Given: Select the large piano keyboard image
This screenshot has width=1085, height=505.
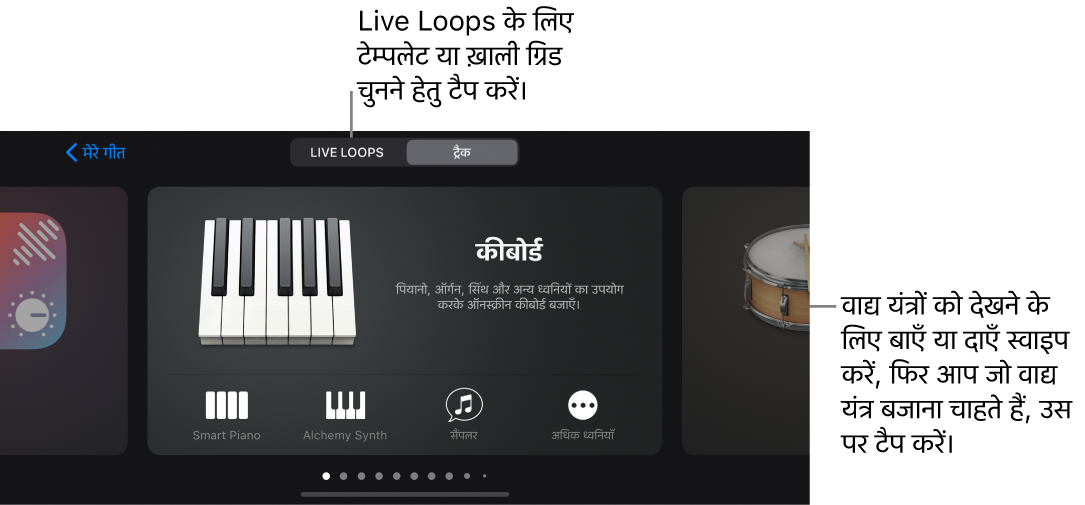Looking at the screenshot, I should (x=277, y=281).
